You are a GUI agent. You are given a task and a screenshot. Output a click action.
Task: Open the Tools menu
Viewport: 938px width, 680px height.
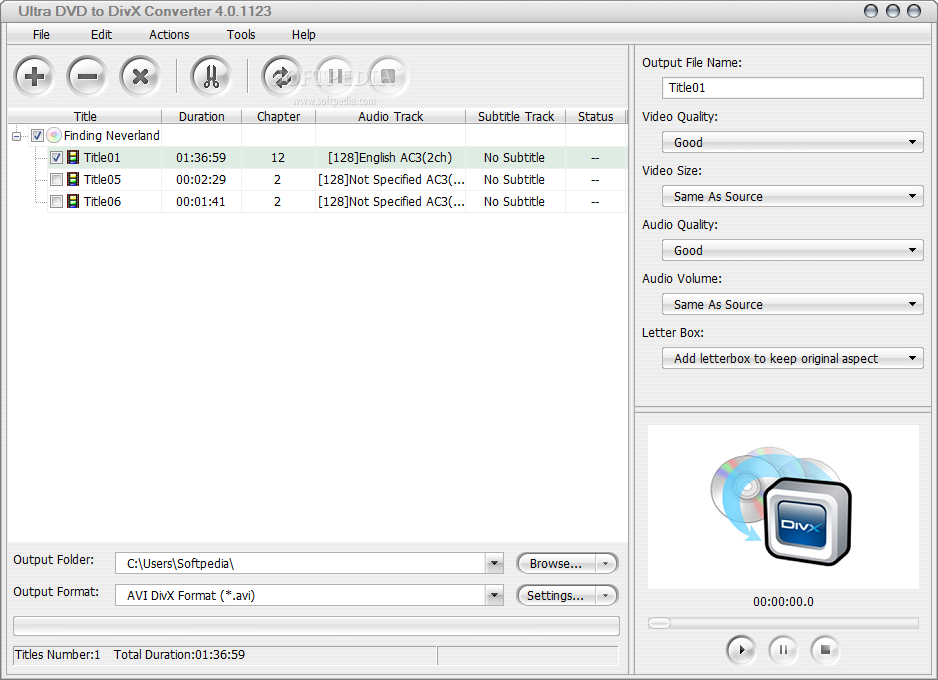[241, 35]
